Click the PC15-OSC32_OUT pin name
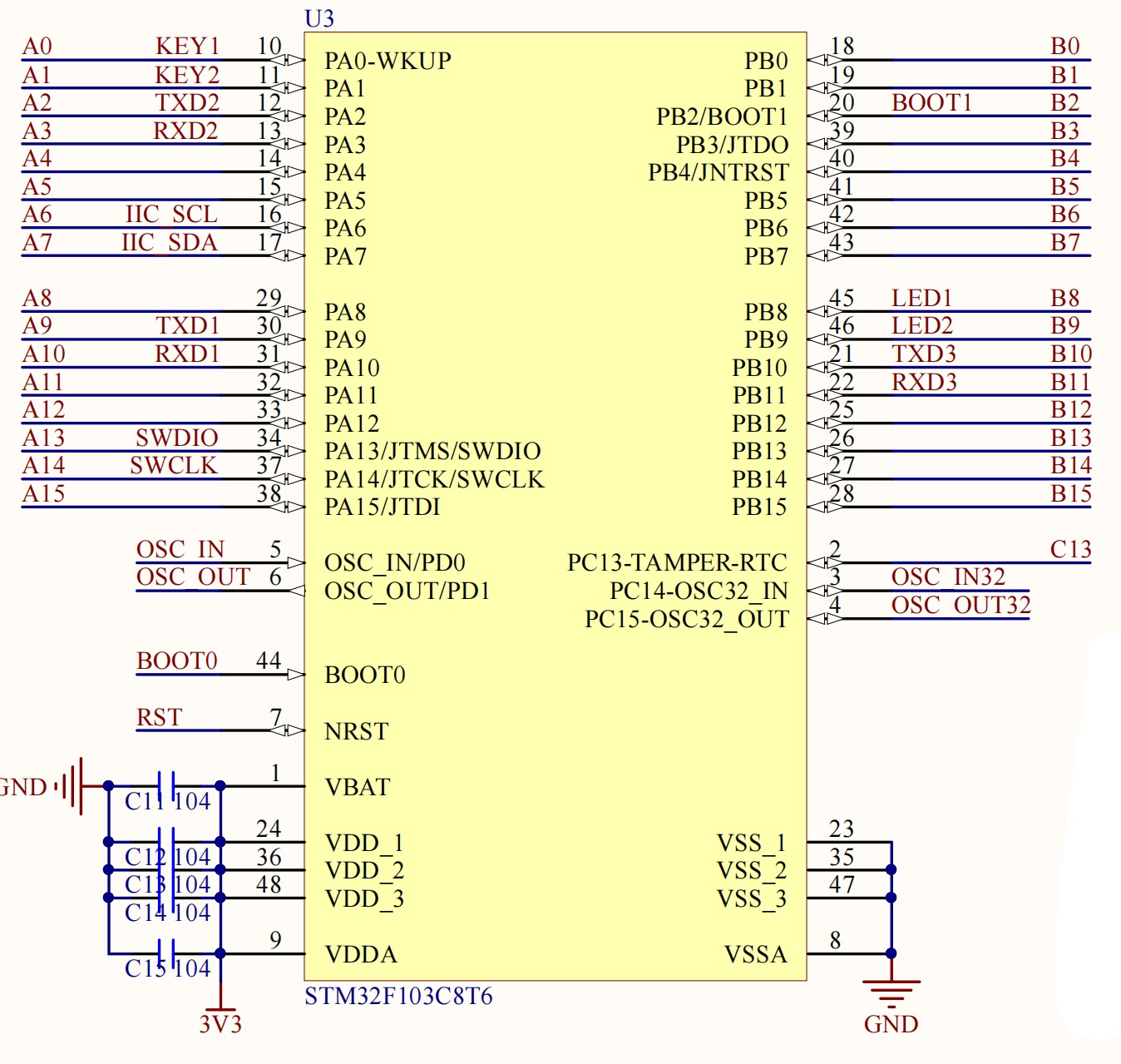 pyautogui.click(x=687, y=620)
